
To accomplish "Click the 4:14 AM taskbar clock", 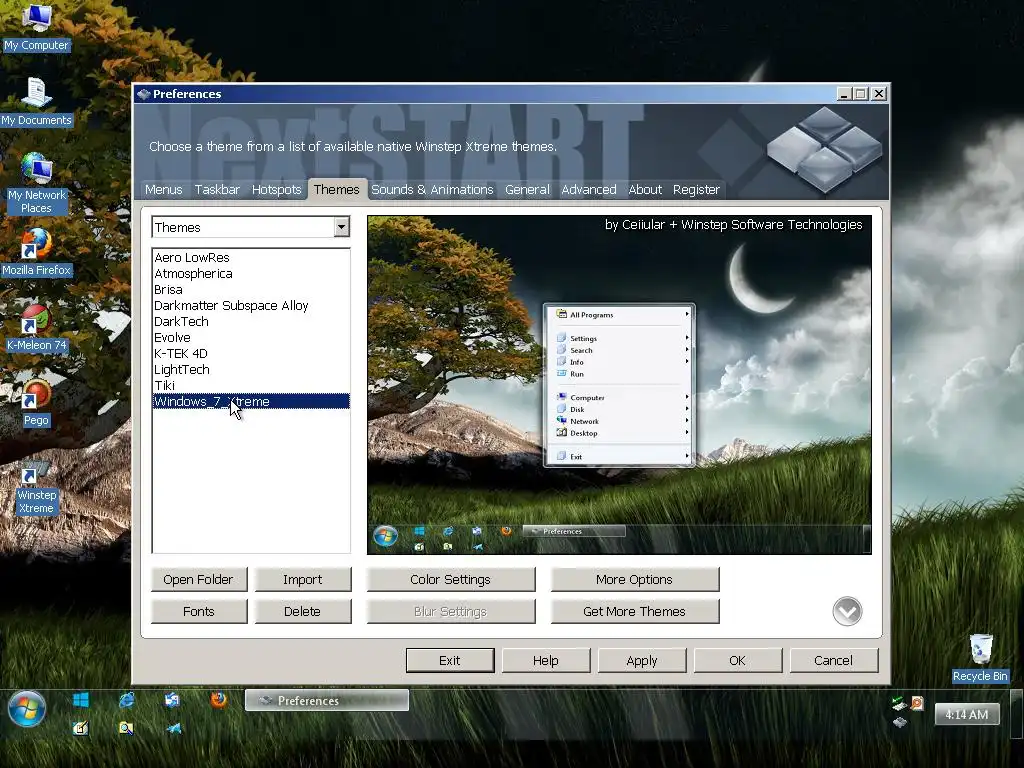I will point(967,714).
